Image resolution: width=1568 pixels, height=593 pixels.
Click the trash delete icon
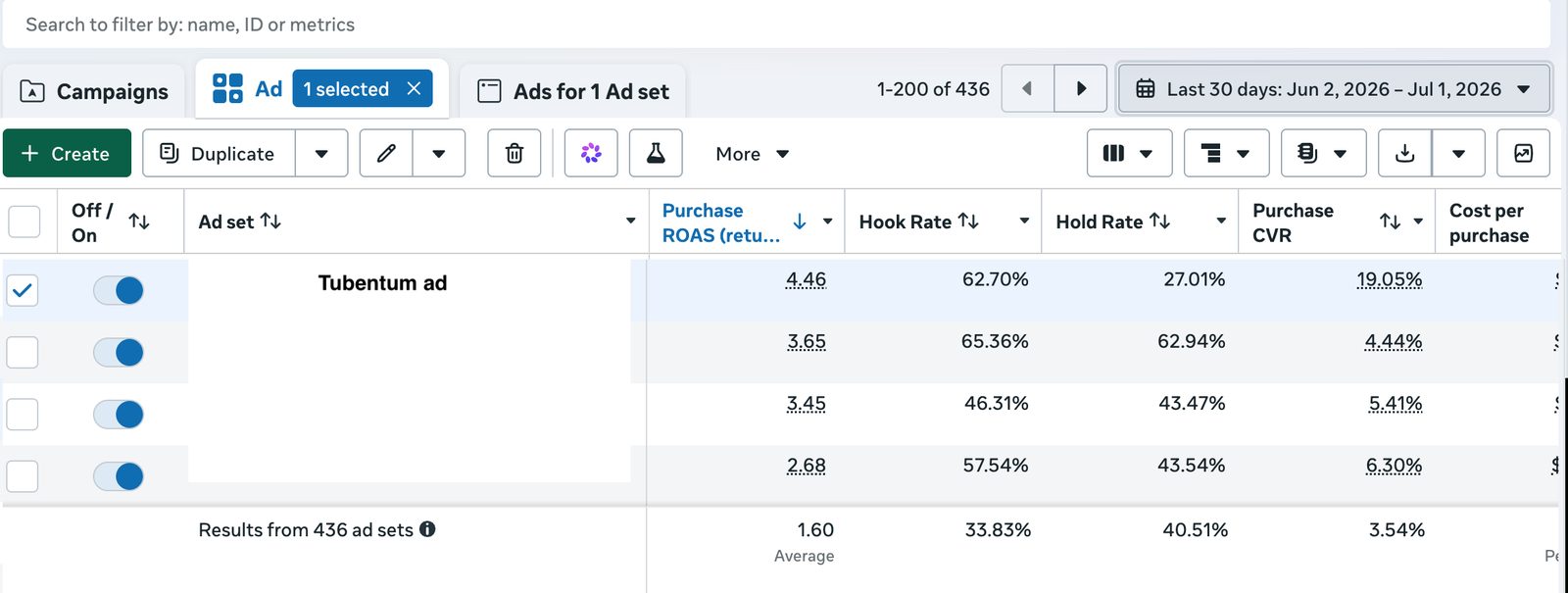(x=514, y=154)
